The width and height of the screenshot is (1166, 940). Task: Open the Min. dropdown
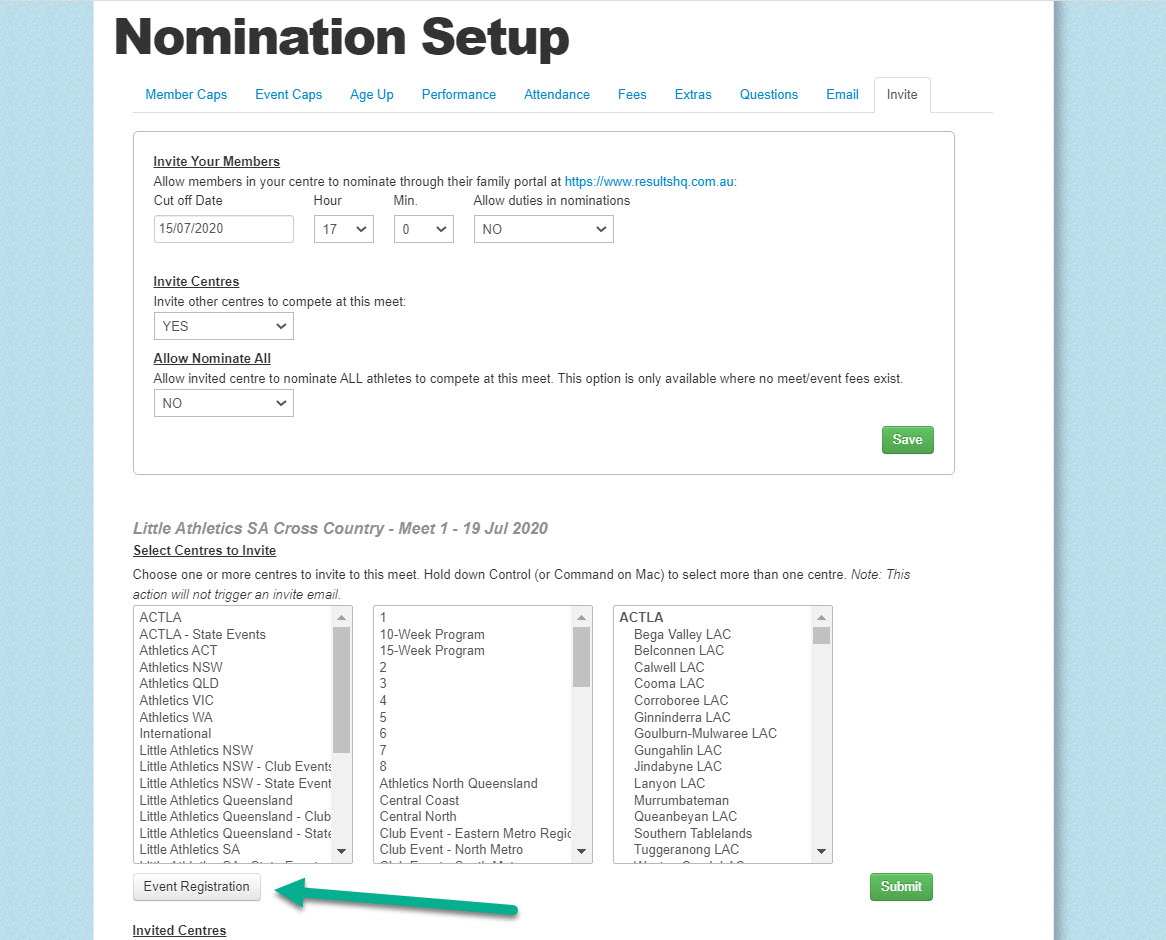423,229
